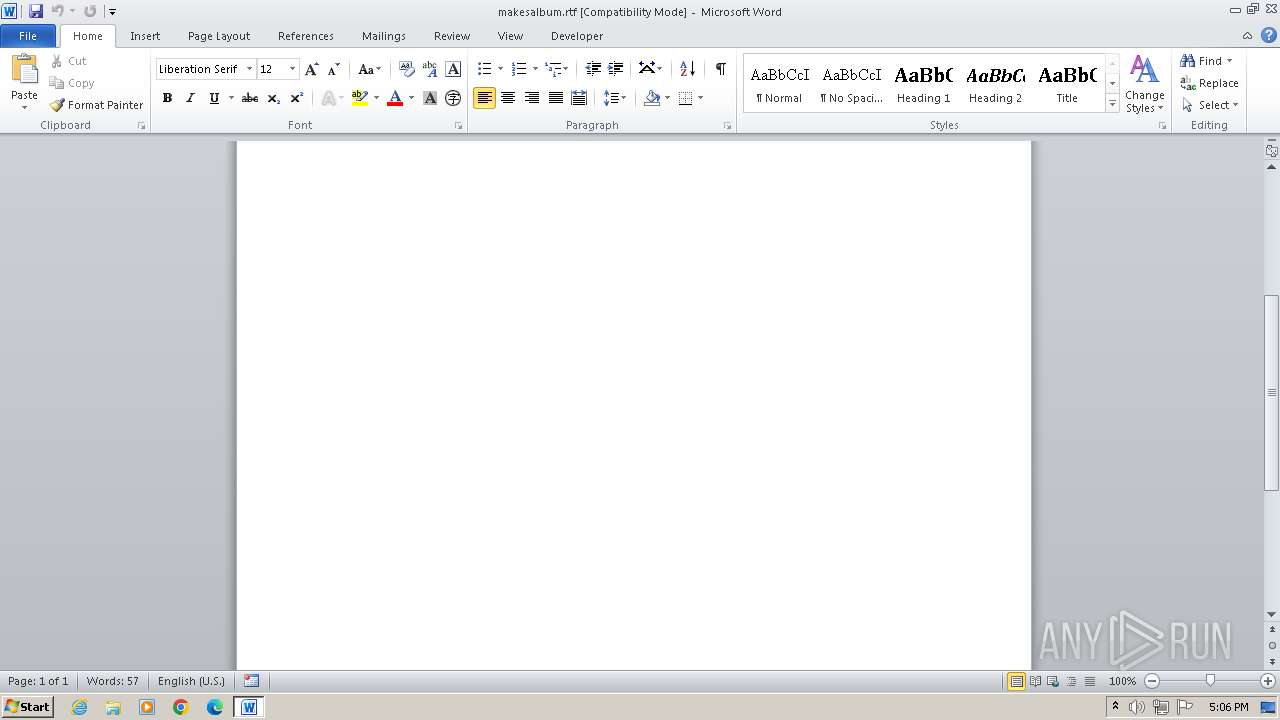
Task: Click the Text Highlight Color button
Action: click(360, 98)
